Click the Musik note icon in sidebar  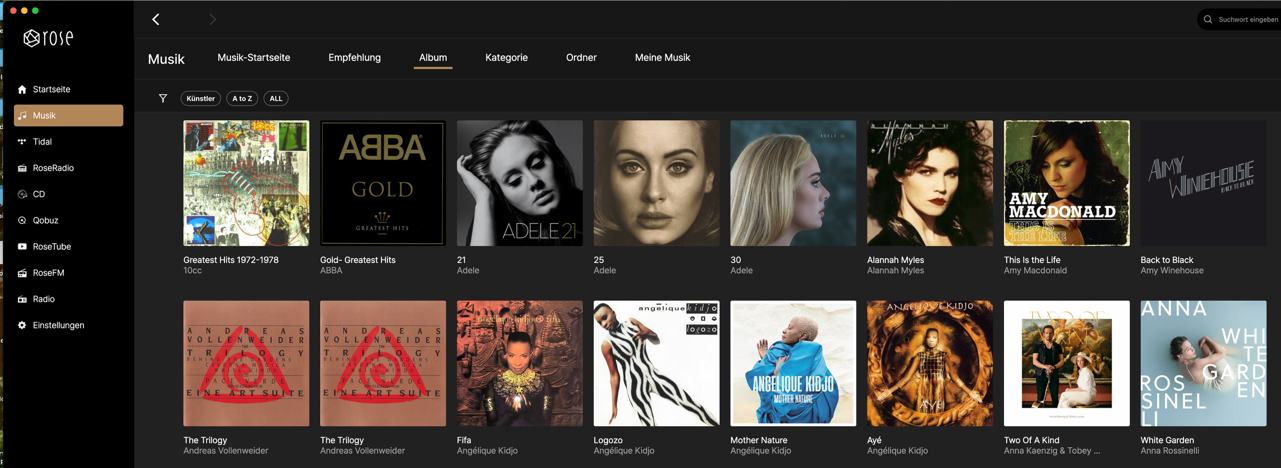[x=22, y=116]
